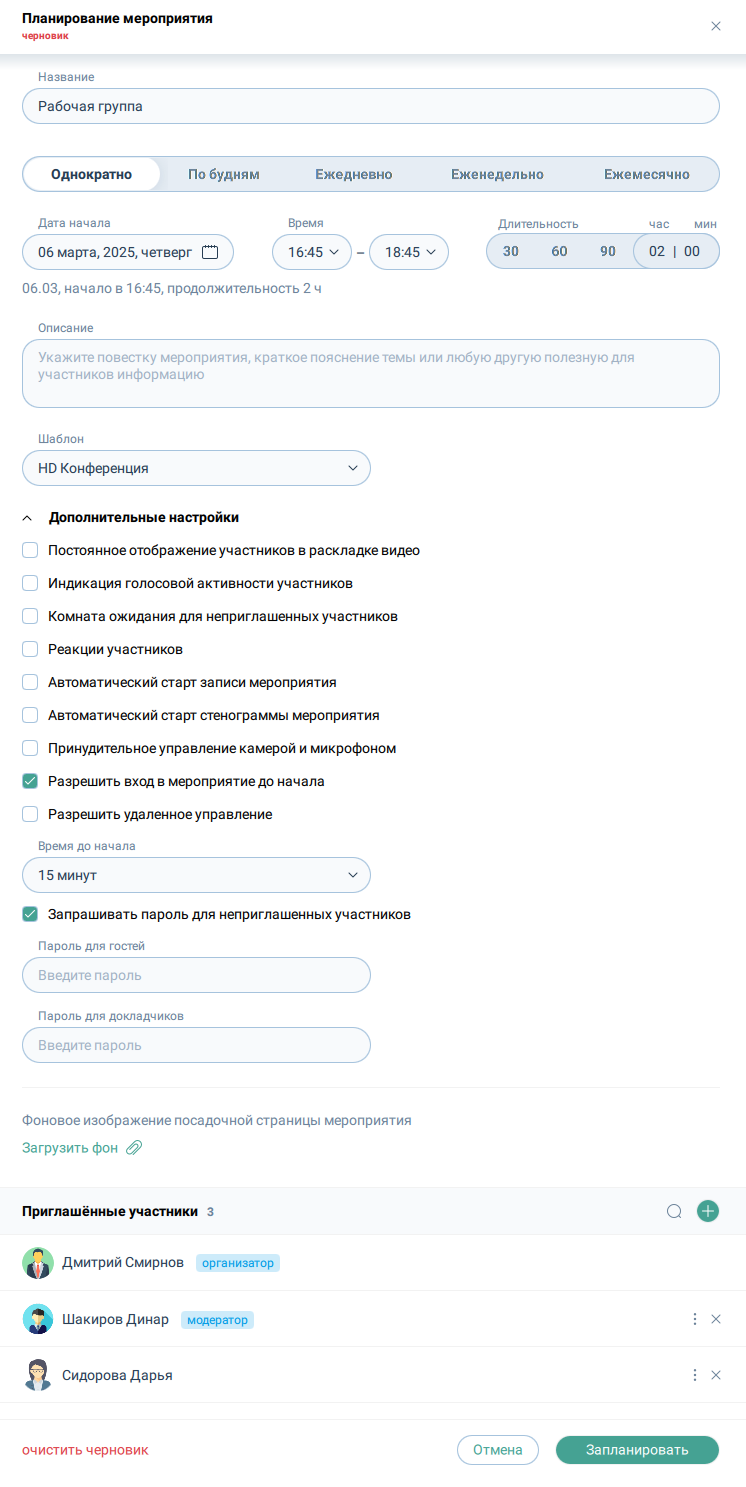Viewport: 746px width, 1487px height.
Task: Open the Шаблон dropdown HD Конференция
Action: (x=196, y=468)
